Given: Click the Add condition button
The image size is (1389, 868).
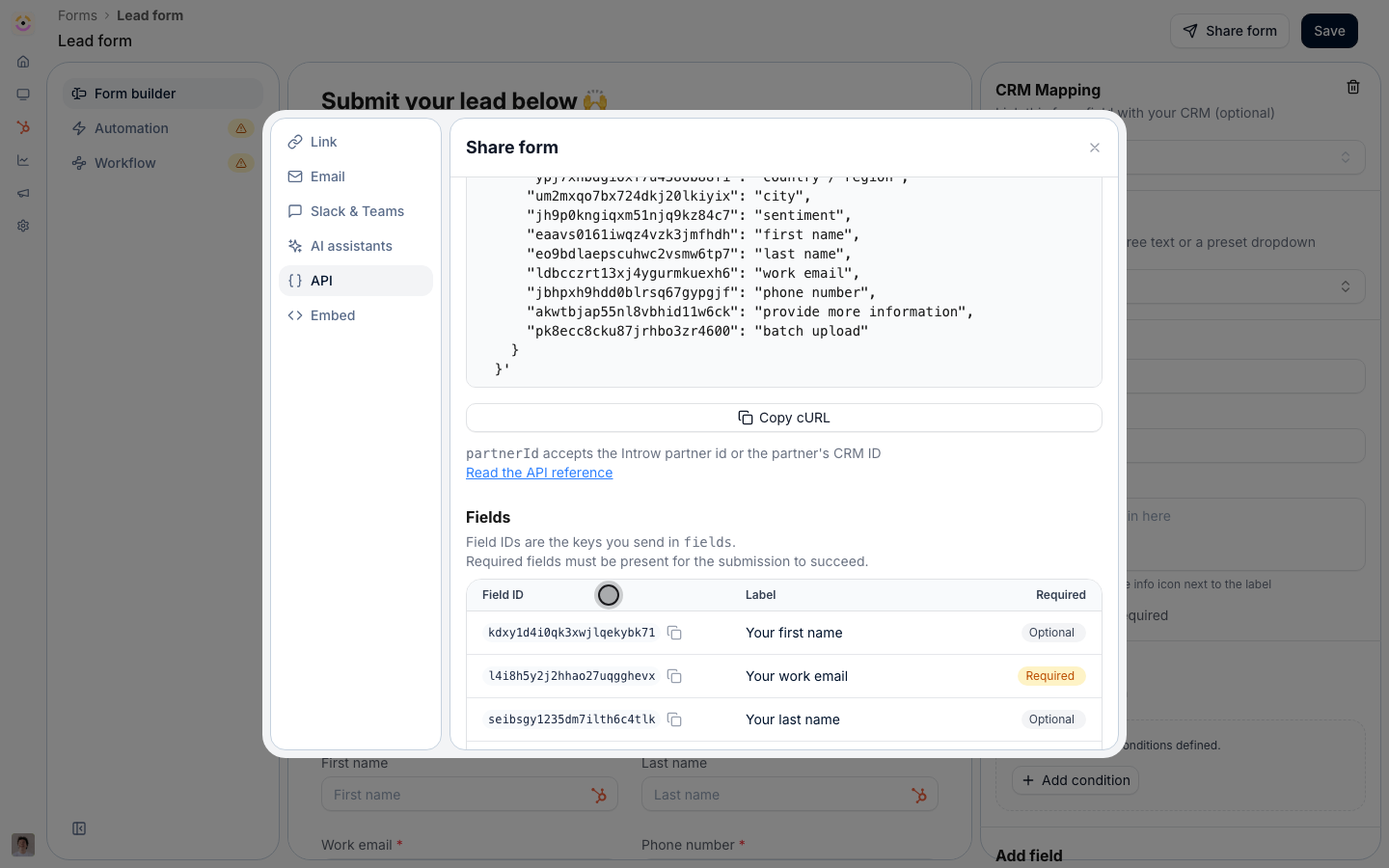Looking at the screenshot, I should [1076, 780].
